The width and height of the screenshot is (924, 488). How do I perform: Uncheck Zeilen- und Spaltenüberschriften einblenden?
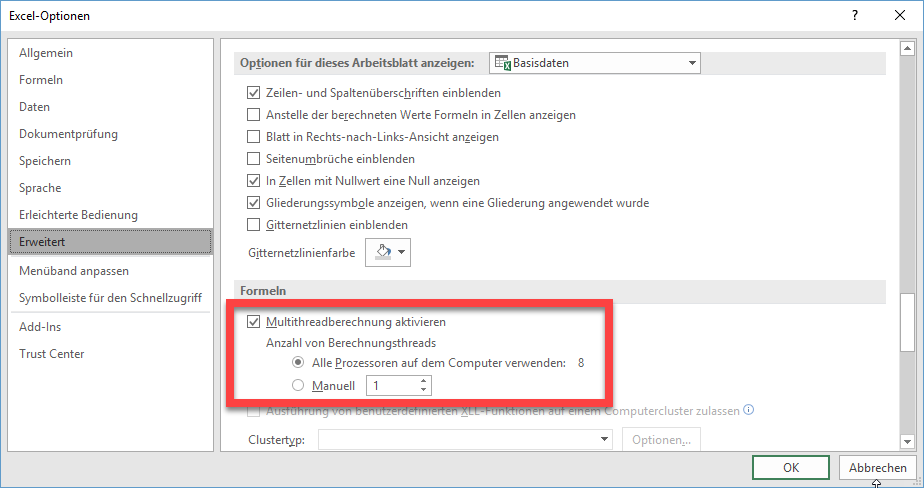click(254, 93)
